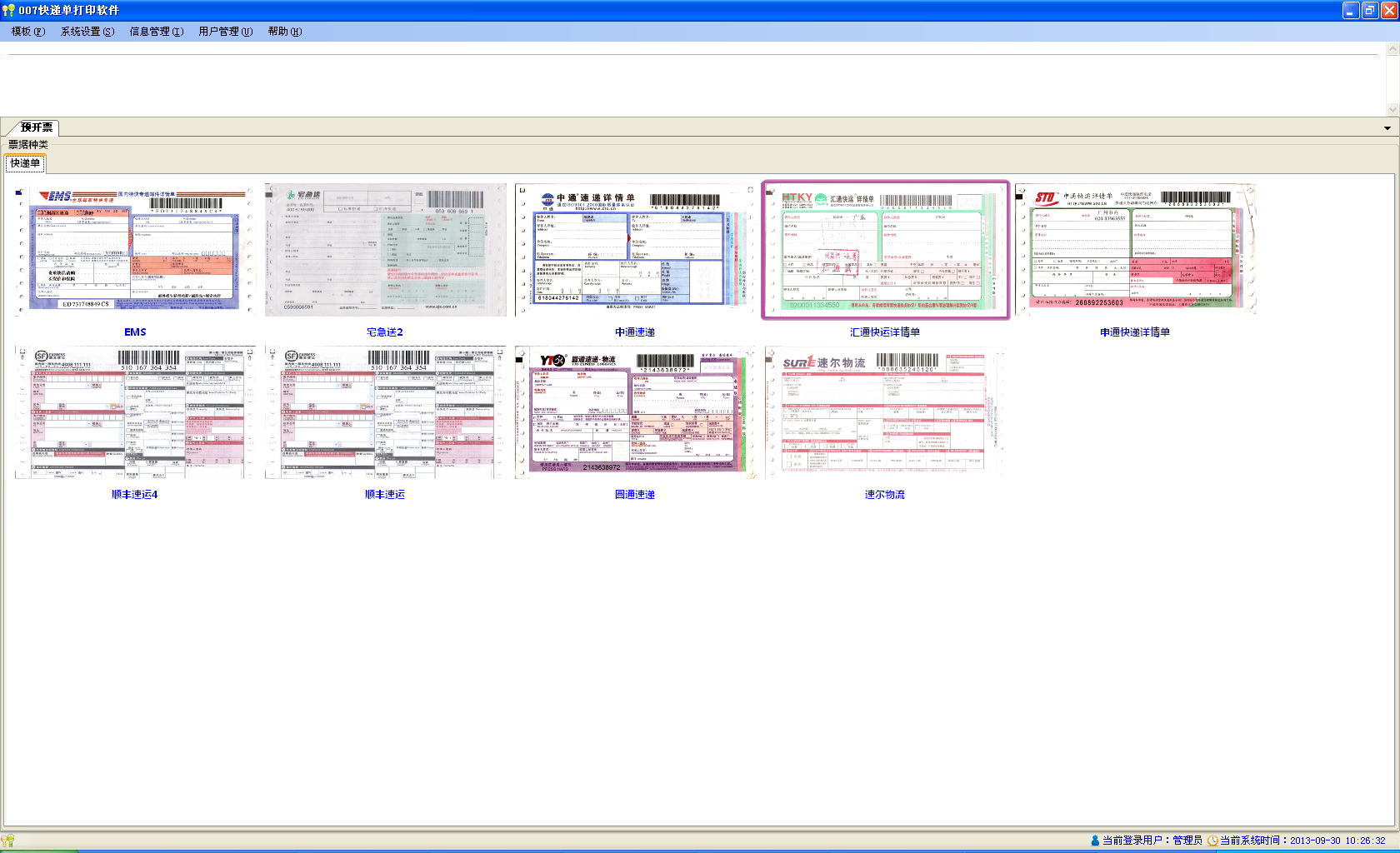Expand the tab list dropdown arrow
This screenshot has width=1400, height=853.
[1387, 128]
